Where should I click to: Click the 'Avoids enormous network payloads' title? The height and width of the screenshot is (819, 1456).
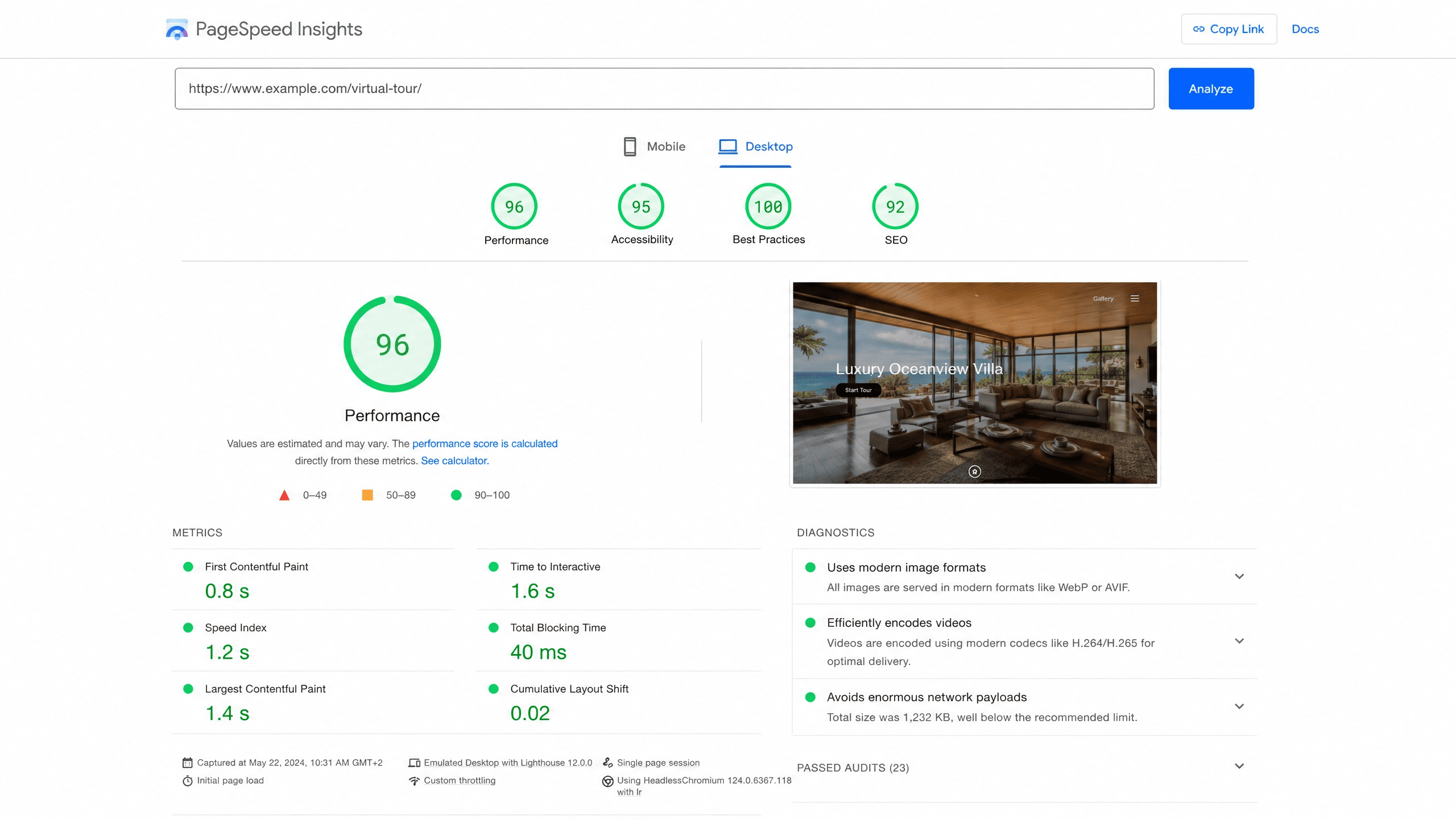[x=926, y=697]
